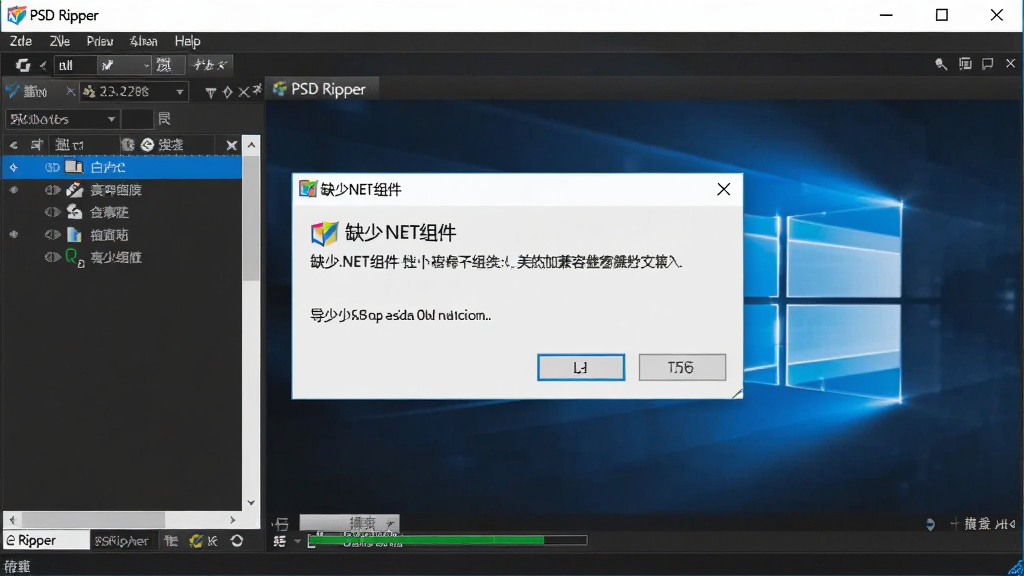Click the green progress bar
Screen dimensions: 1024x576
pyautogui.click(x=447, y=540)
